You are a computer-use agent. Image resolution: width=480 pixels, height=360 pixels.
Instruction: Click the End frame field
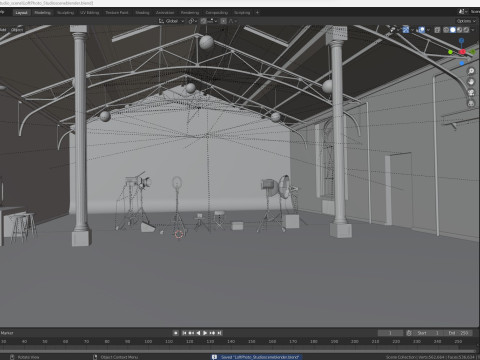(459, 333)
